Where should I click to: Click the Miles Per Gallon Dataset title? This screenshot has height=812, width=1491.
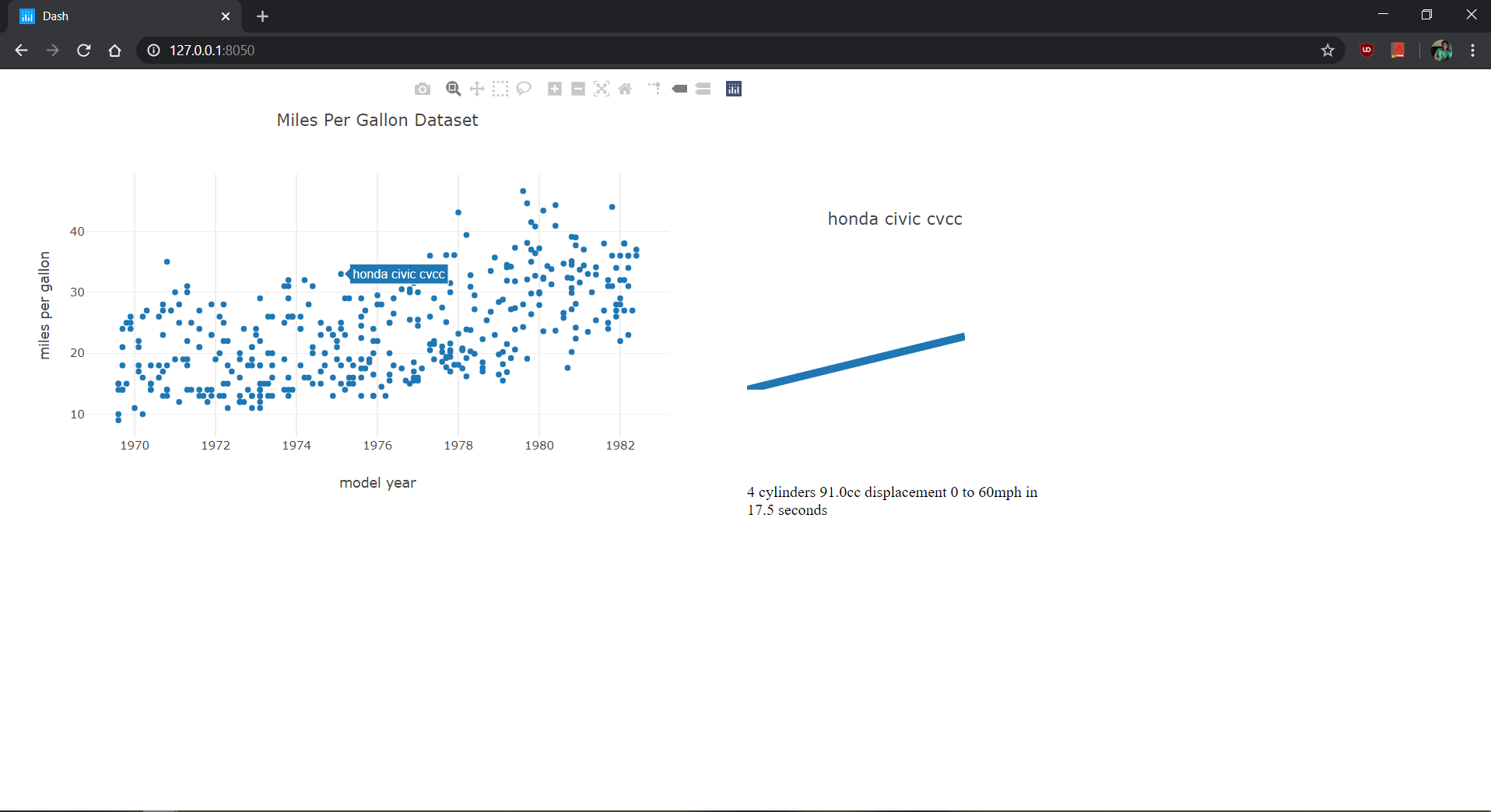click(x=377, y=120)
